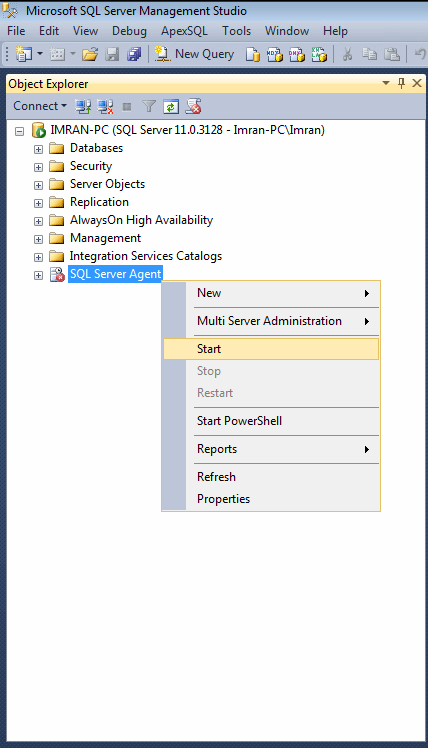Toggle the Object Explorer auto-hide pin

401,83
